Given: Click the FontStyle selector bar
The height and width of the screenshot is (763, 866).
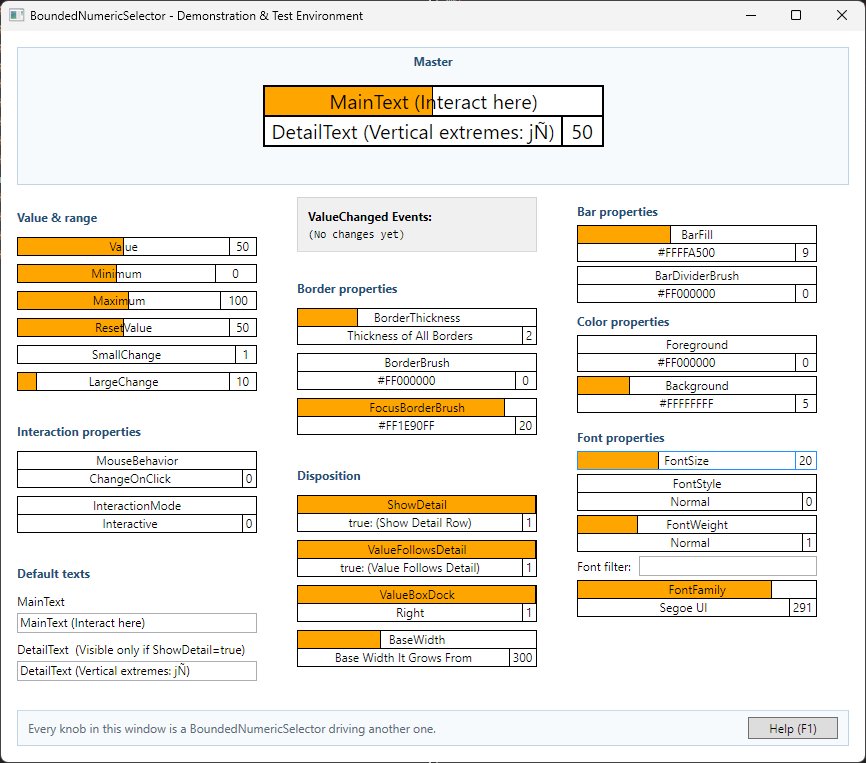Looking at the screenshot, I should pyautogui.click(x=697, y=484).
